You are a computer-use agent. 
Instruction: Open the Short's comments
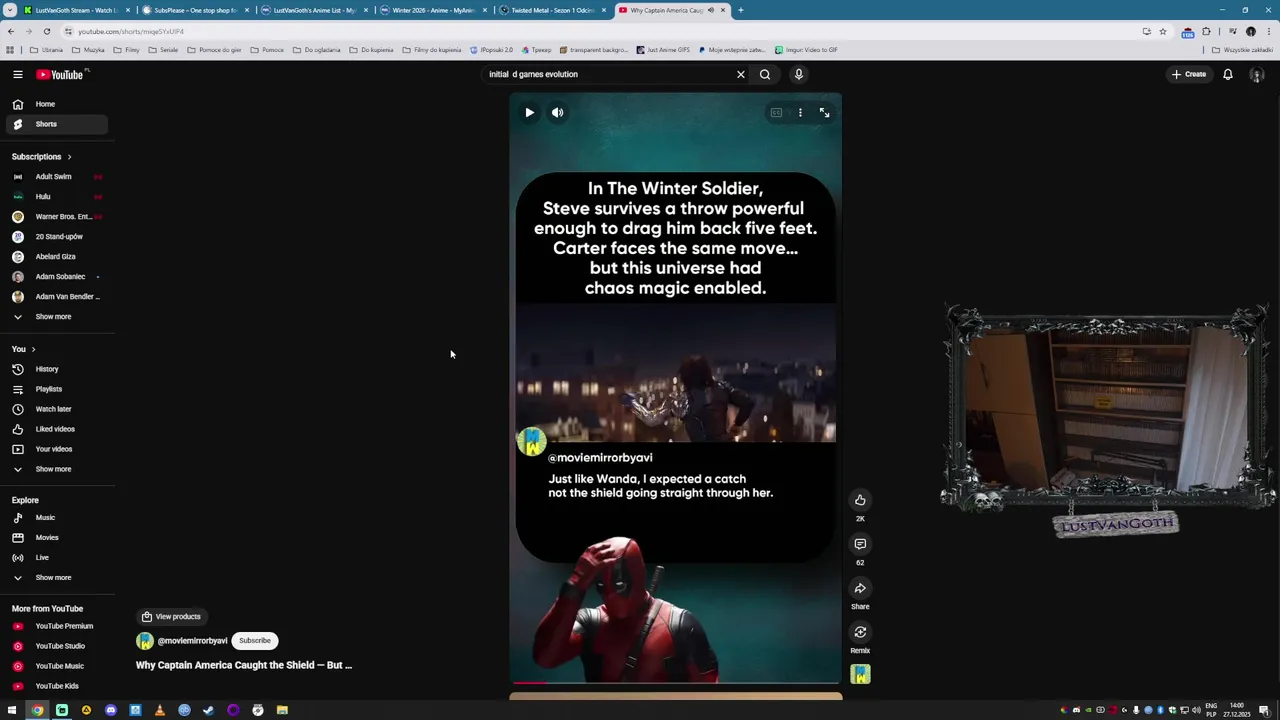coord(860,544)
